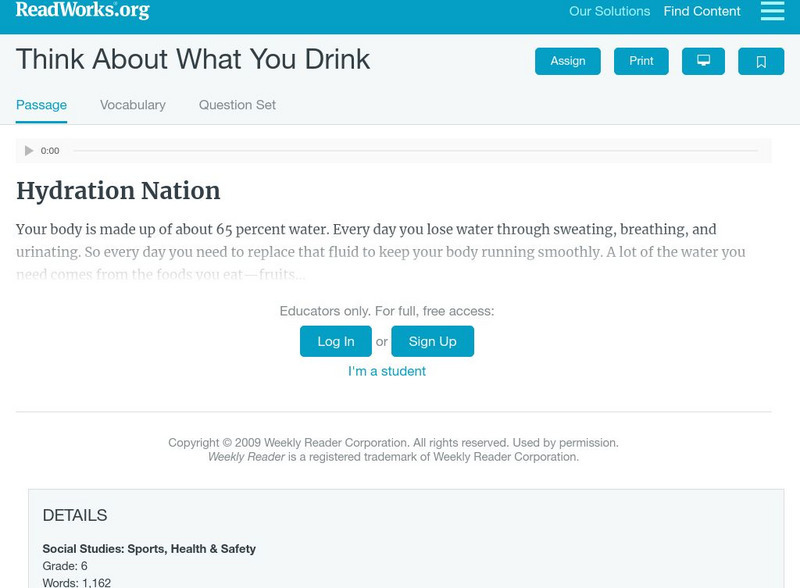Click the Print button
Viewport: 800px width, 588px height.
(641, 61)
